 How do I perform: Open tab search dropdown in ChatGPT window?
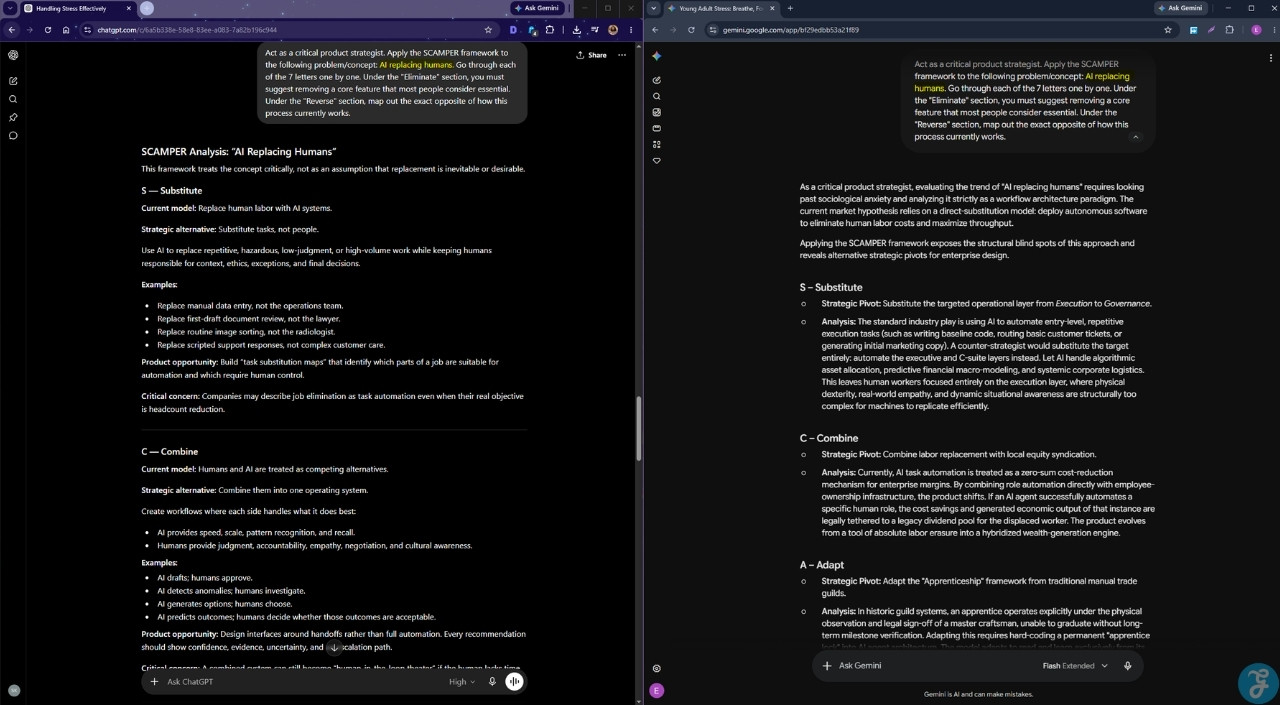click(x=9, y=8)
